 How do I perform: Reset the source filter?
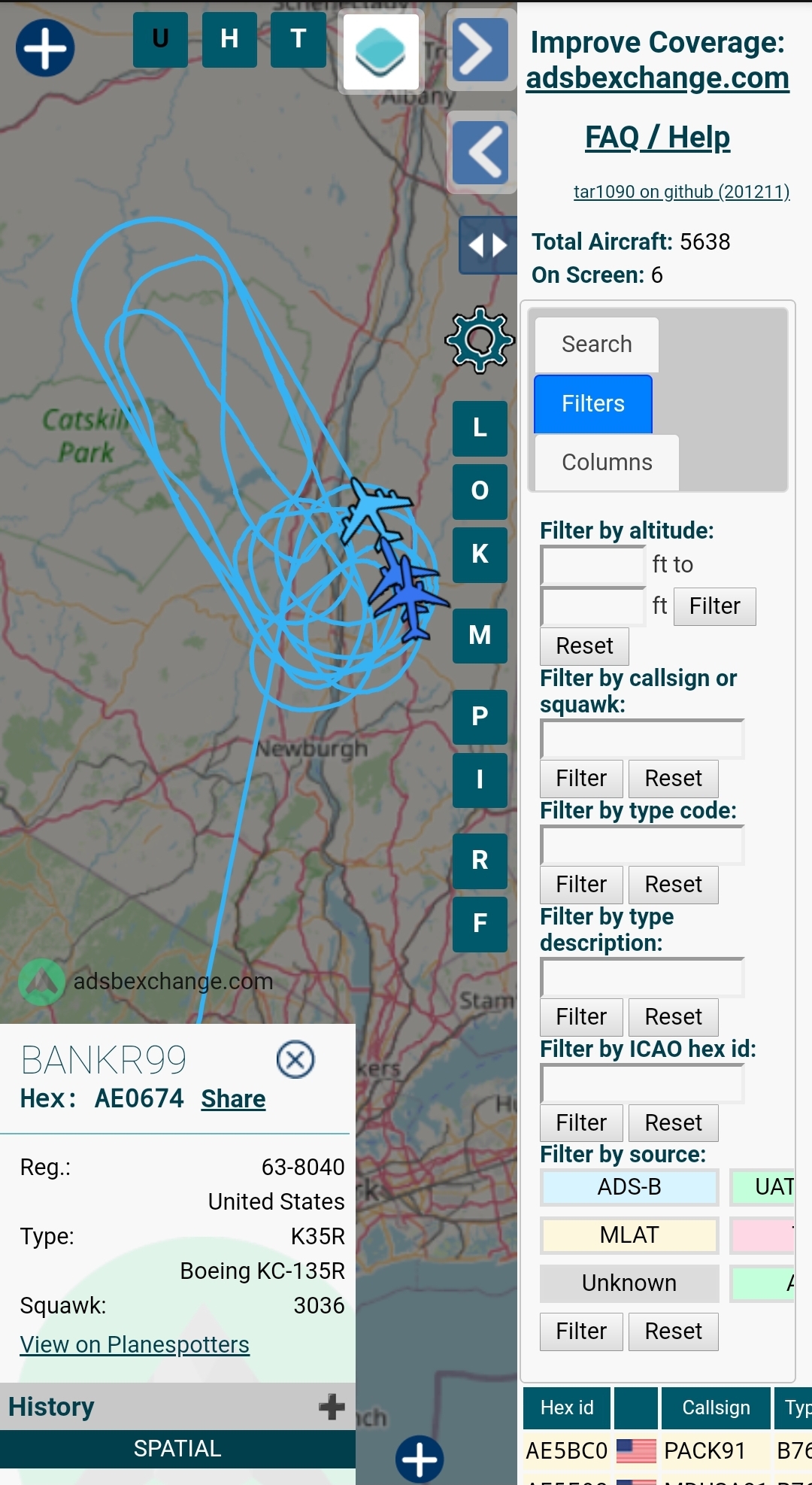coord(674,1332)
